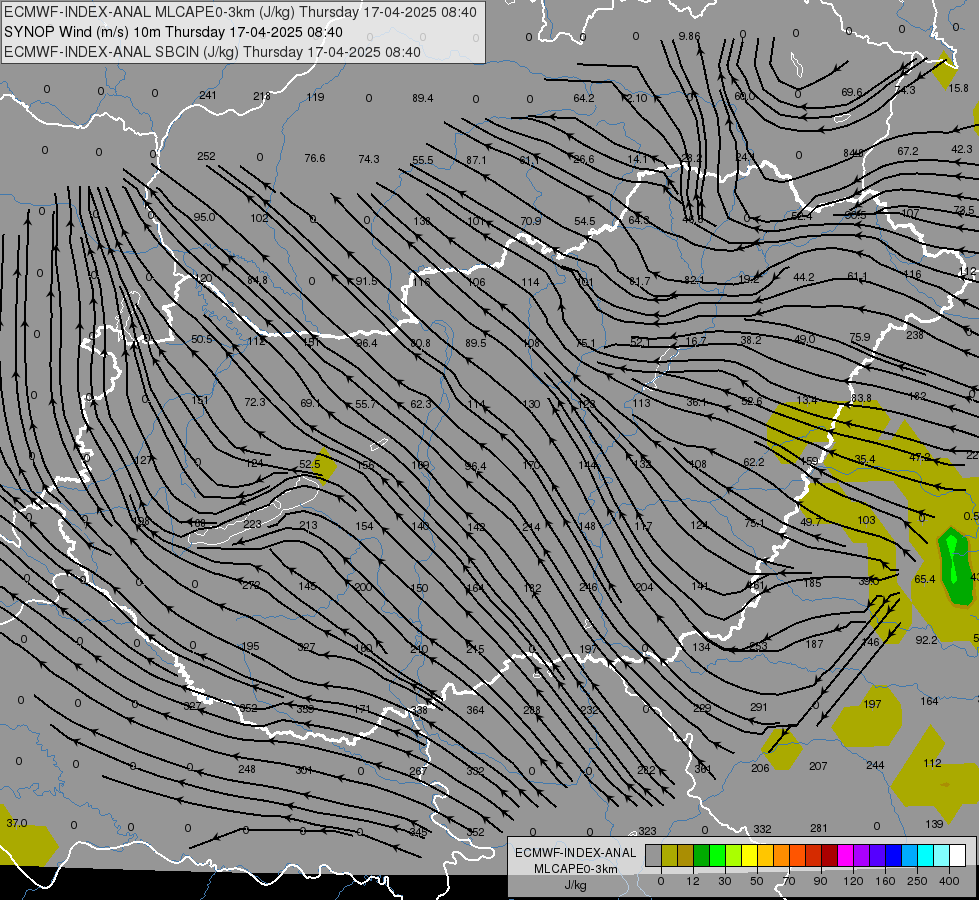Click the map value '76.6'
979x900 pixels.
tap(315, 158)
